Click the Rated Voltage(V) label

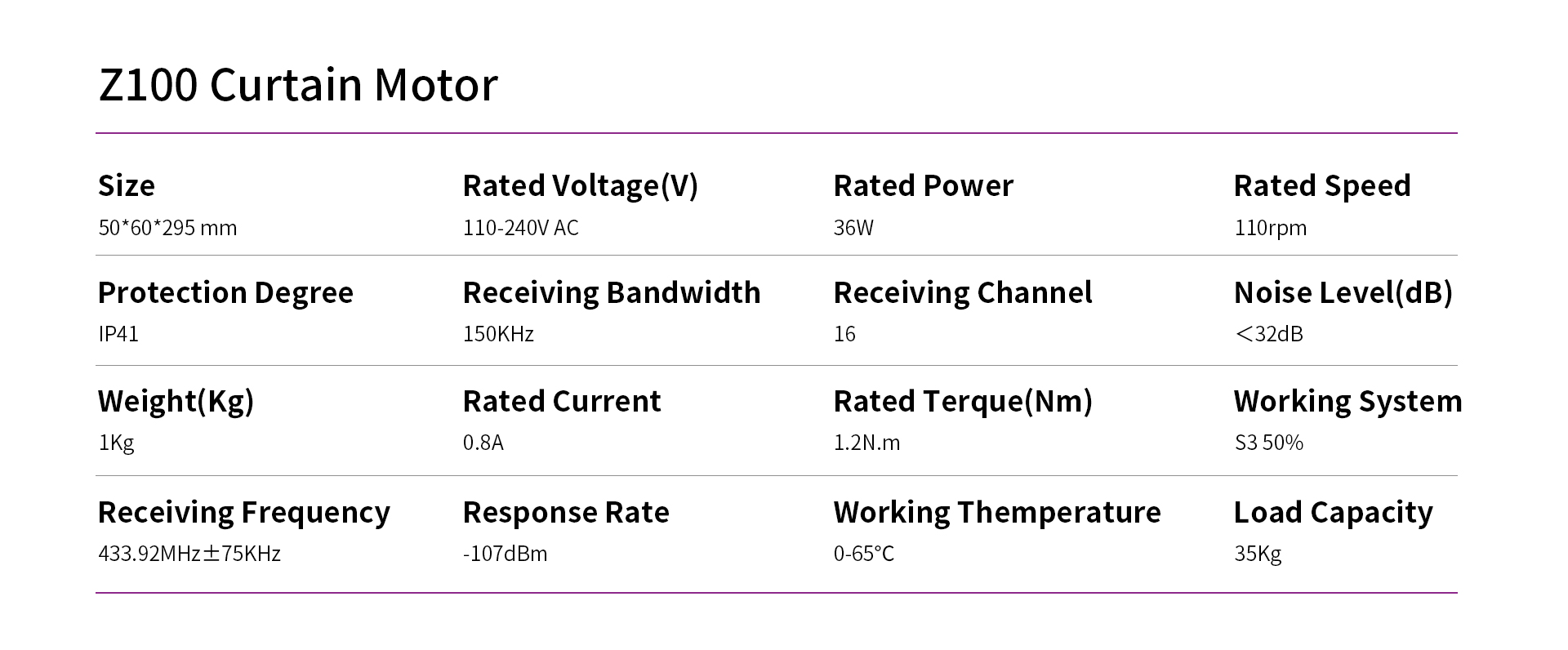click(x=580, y=186)
